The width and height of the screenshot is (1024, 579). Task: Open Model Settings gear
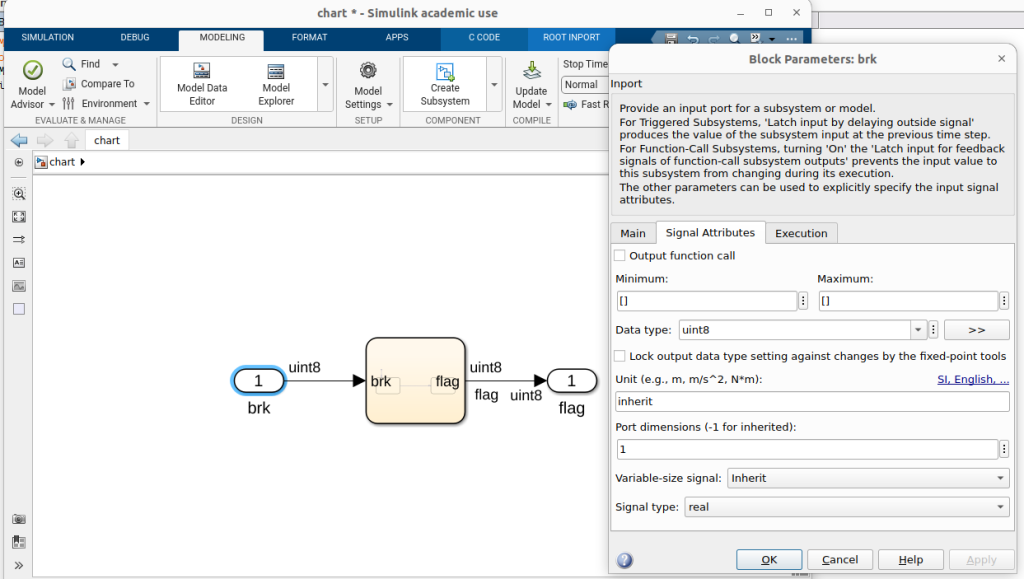368,86
